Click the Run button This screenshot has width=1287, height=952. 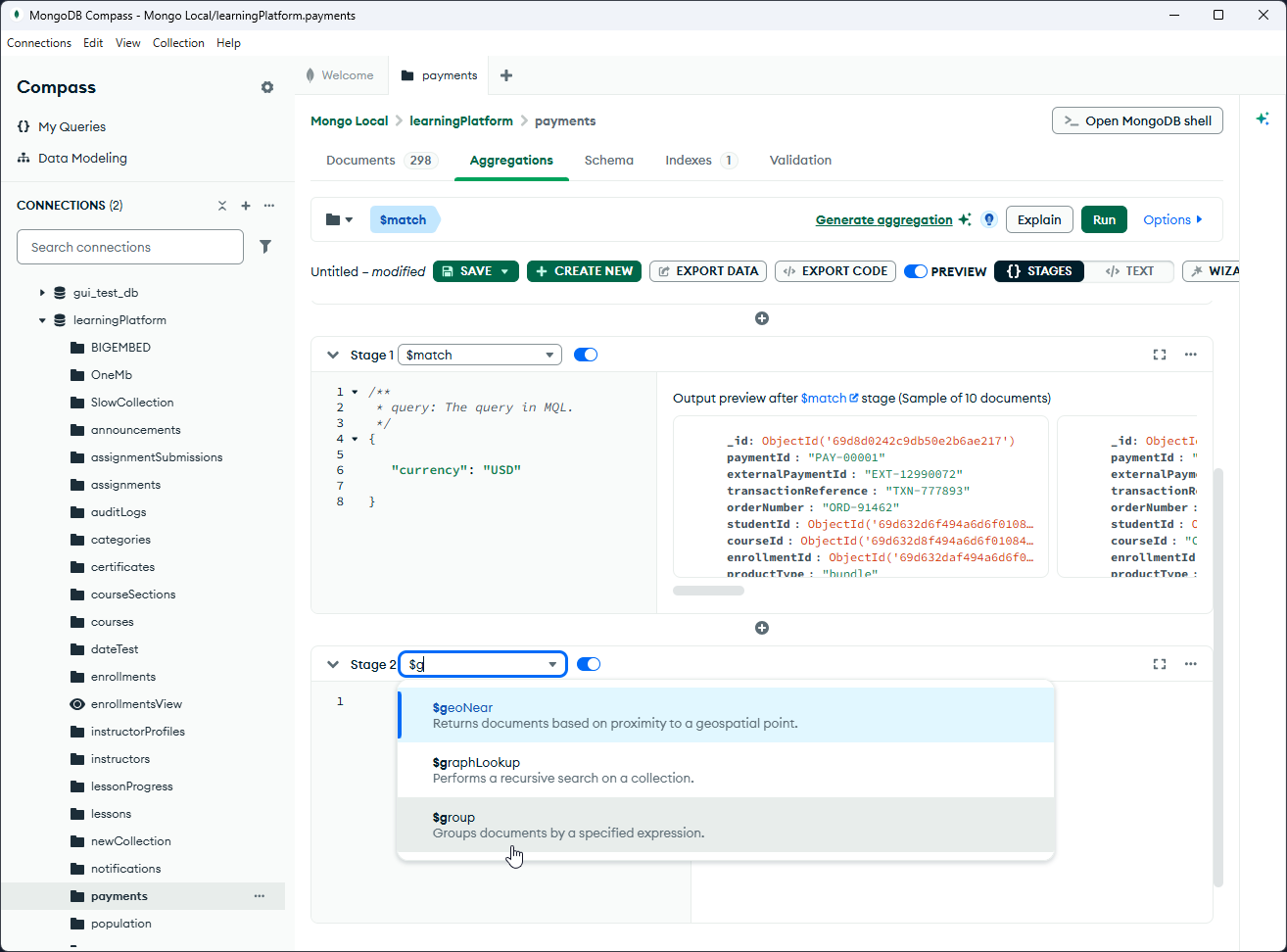pyautogui.click(x=1105, y=219)
